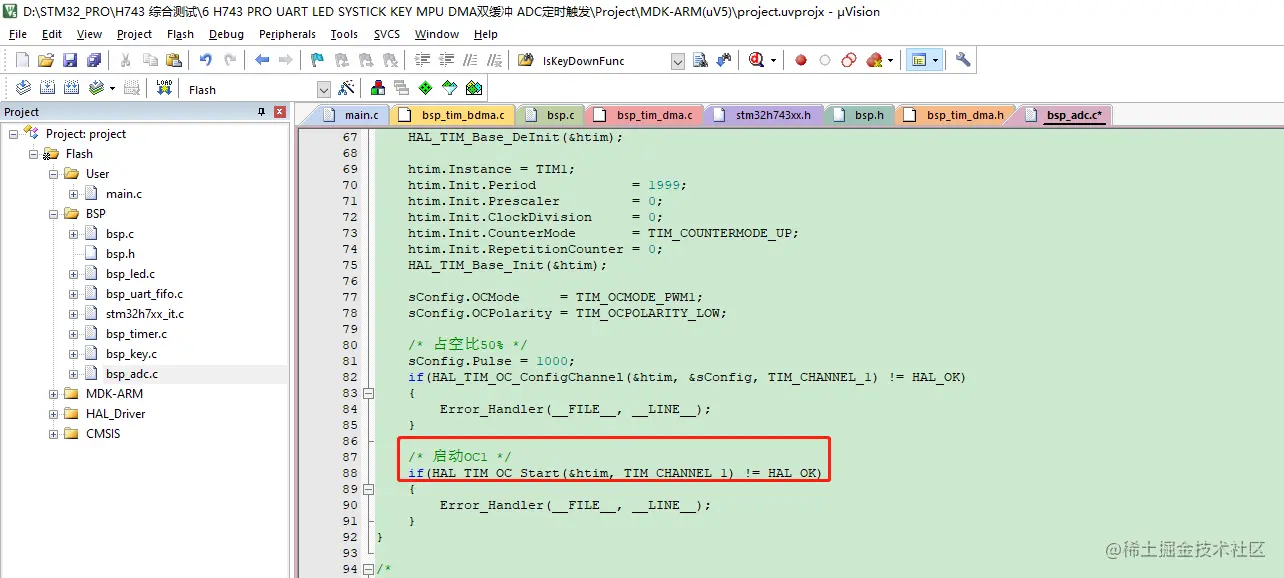Collapse the Flash target node
Viewport: 1284px width, 578px height.
(x=33, y=154)
